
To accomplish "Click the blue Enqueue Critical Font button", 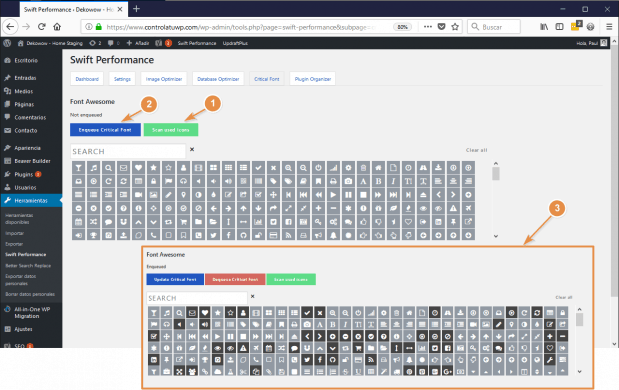I will coord(105,130).
